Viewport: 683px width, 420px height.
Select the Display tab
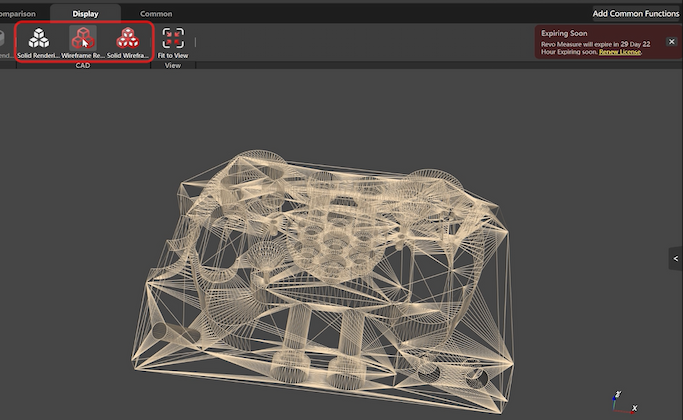coord(85,14)
